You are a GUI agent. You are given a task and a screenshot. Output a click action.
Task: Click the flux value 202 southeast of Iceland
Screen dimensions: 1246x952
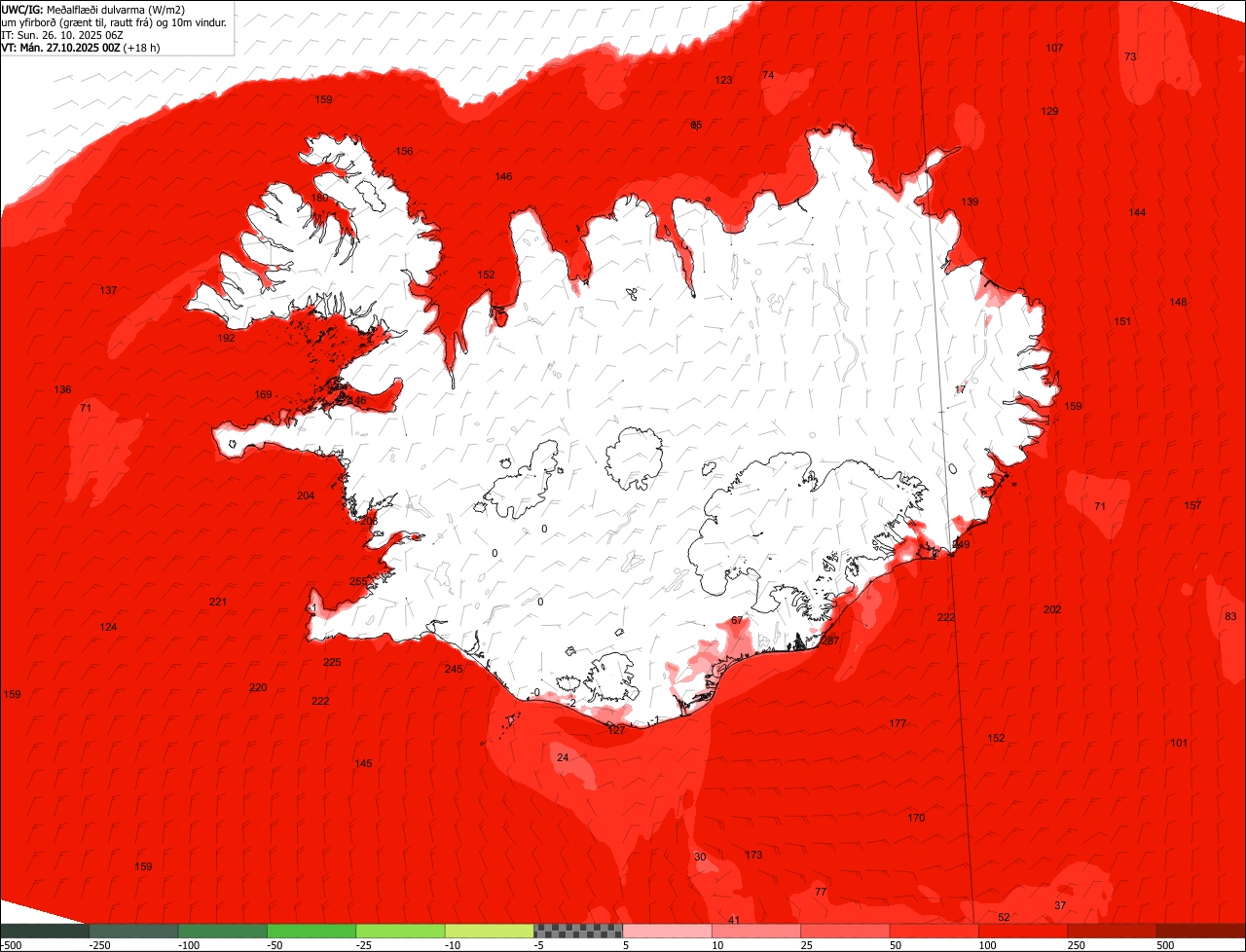tap(1052, 609)
